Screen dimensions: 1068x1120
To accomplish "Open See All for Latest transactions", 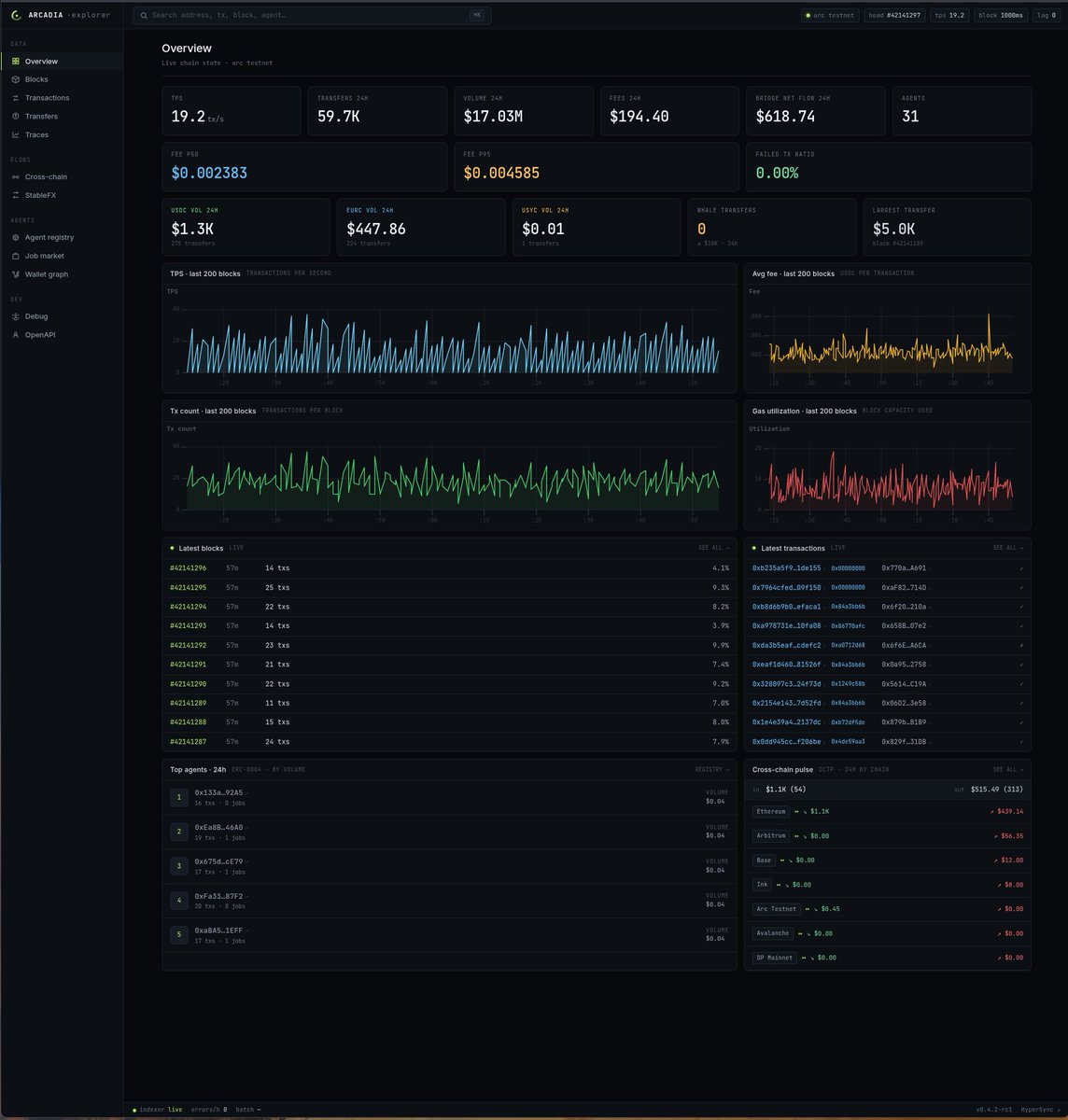I will [x=1008, y=548].
